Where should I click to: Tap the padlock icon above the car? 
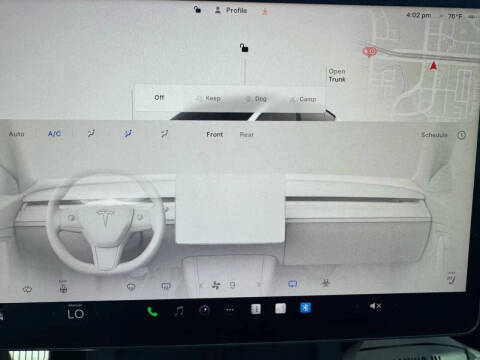point(244,48)
